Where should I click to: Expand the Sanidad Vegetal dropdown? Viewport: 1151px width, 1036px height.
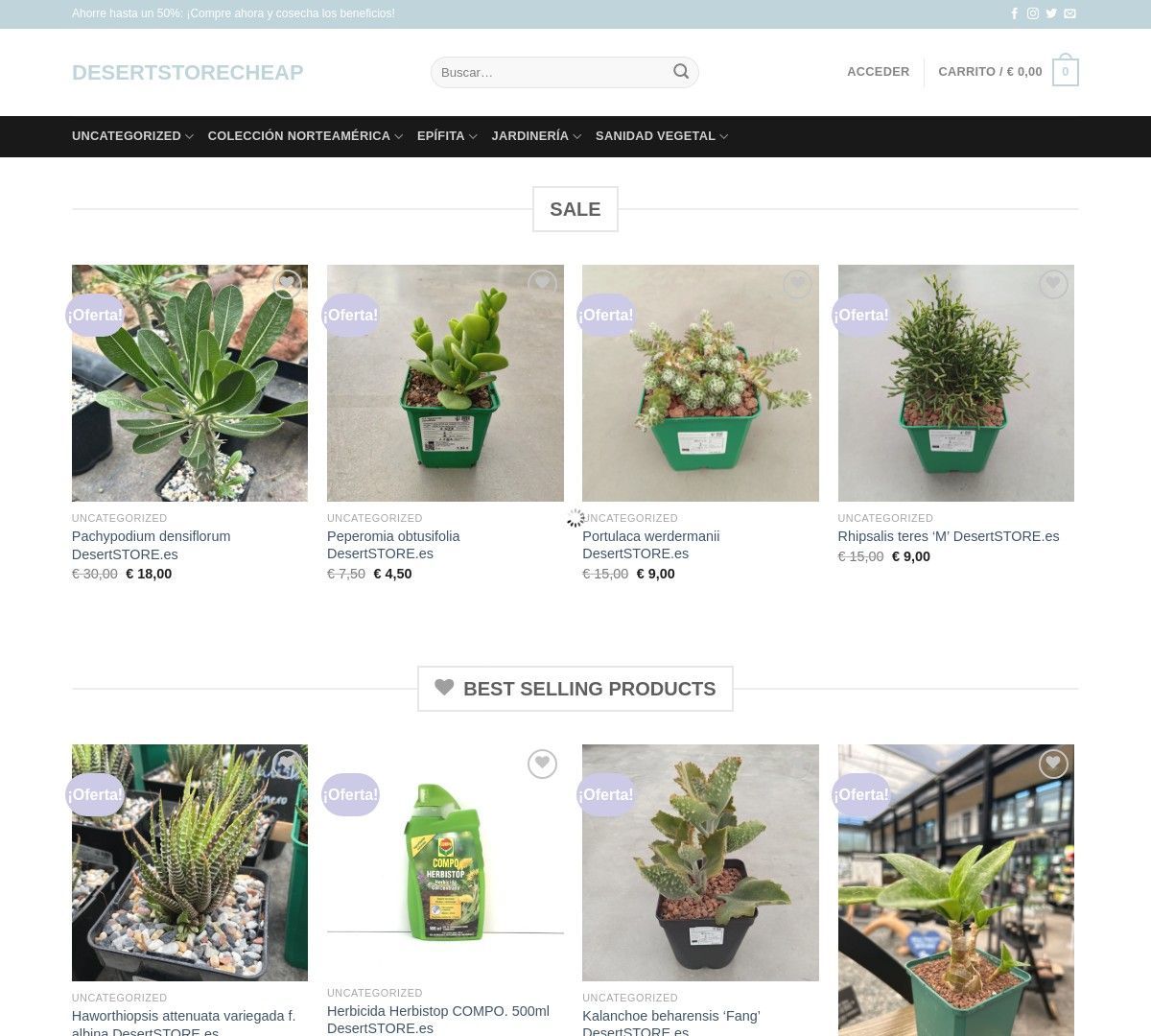coord(662,136)
